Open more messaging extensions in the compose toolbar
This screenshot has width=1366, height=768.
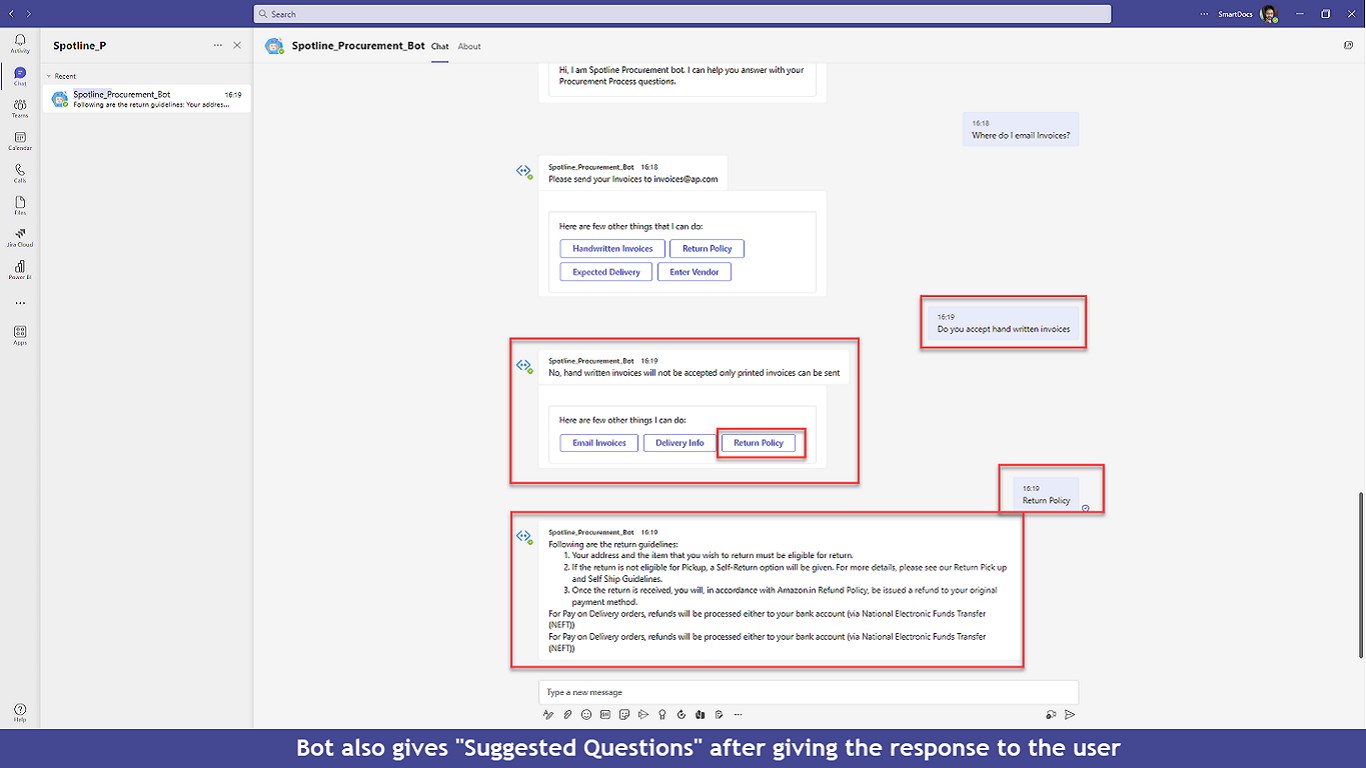738,714
